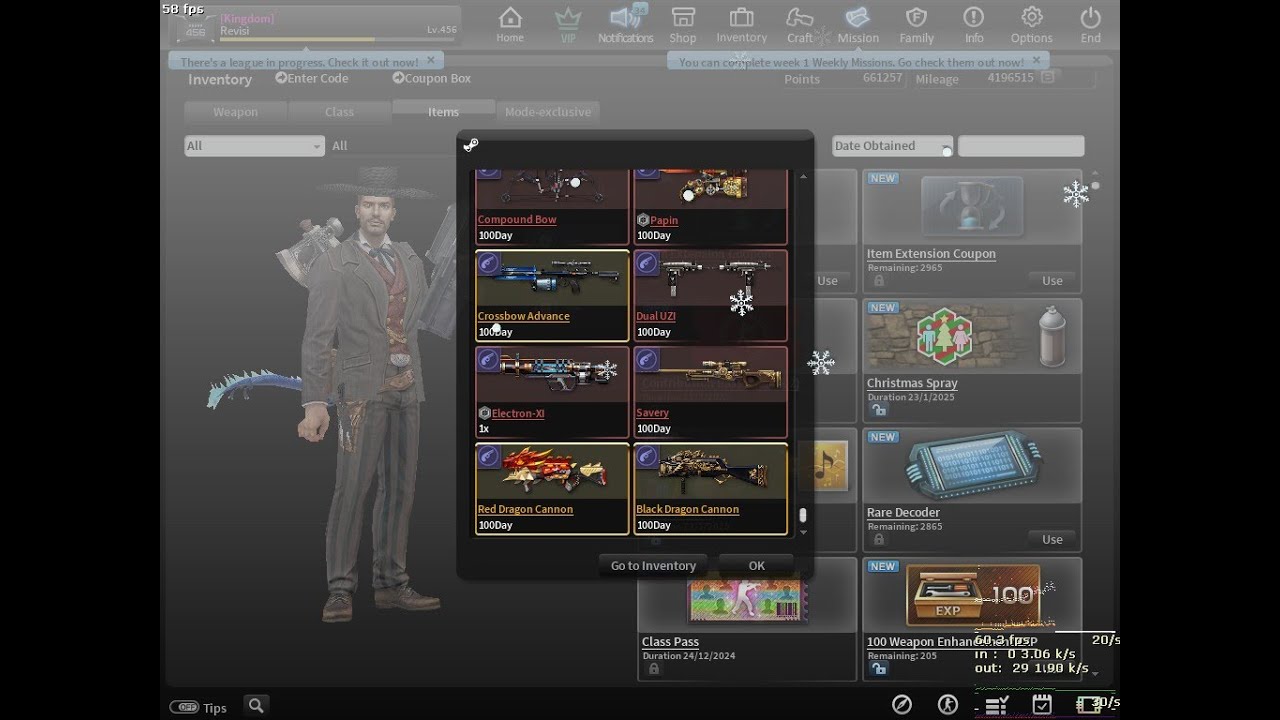Screen dimensions: 1280x720
Task: Click the dialog scrollbar thumb
Action: coord(802,516)
